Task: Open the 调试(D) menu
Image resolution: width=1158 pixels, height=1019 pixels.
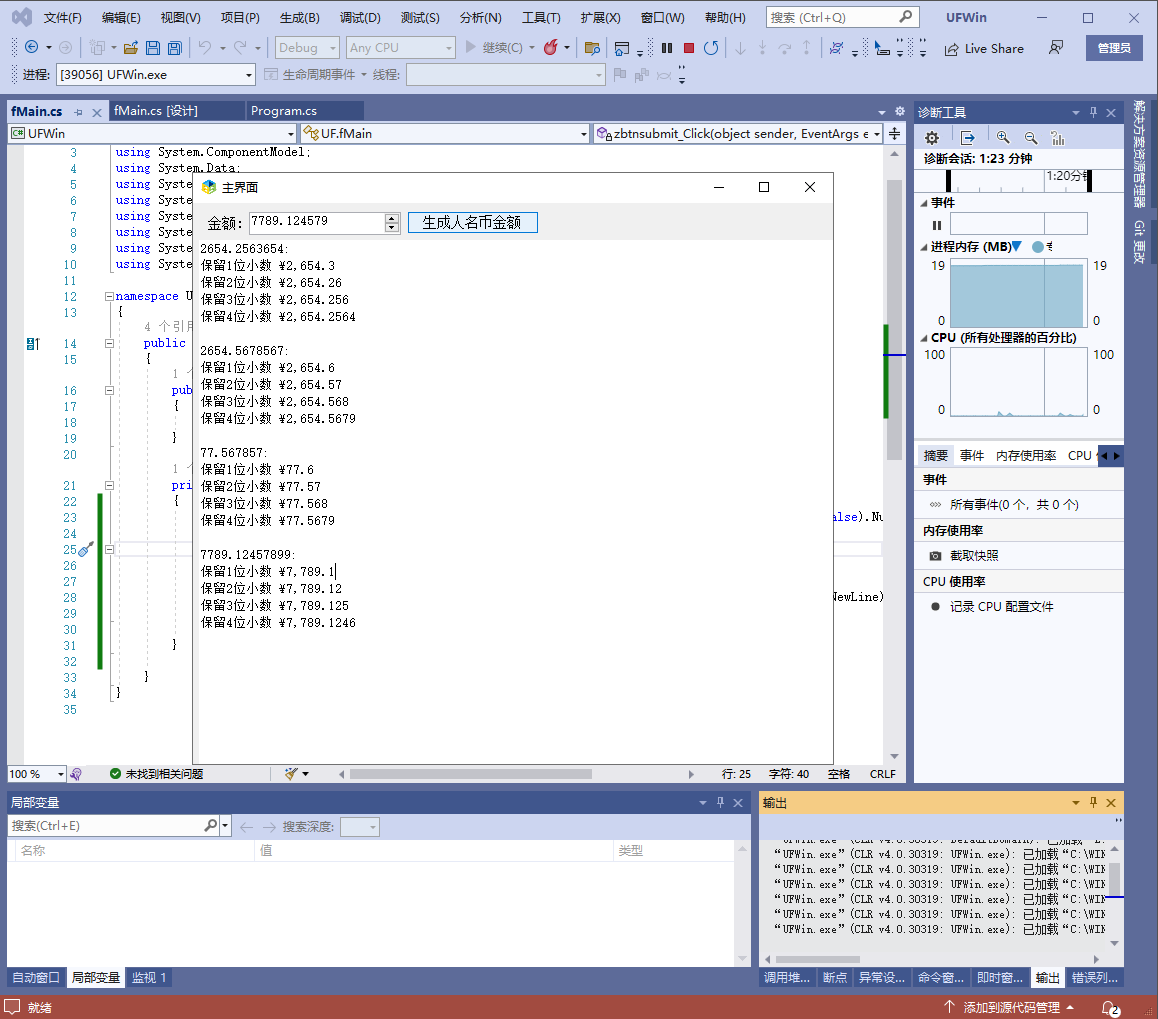Action: [x=360, y=18]
